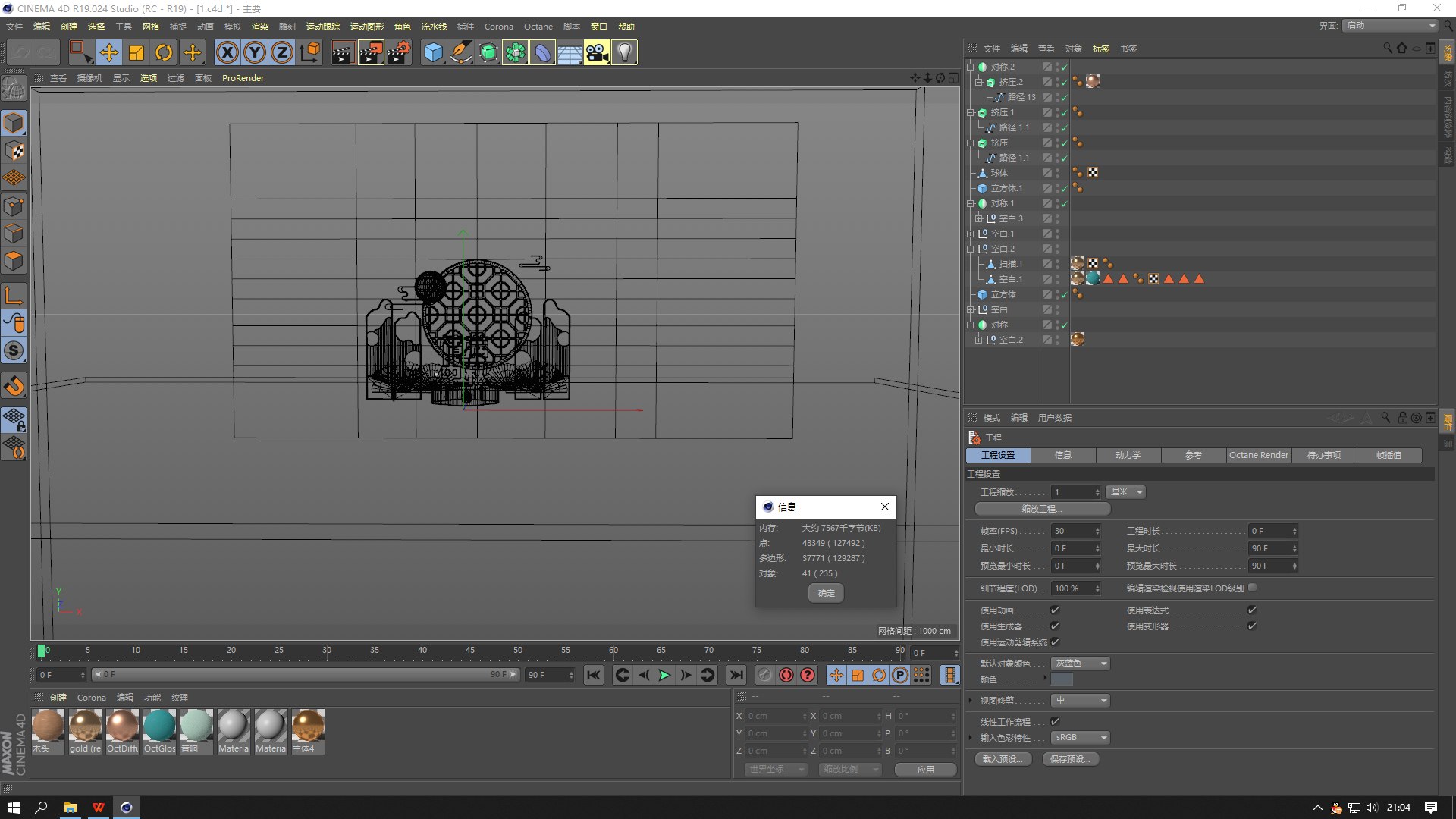Select the Move tool in top toolbar

(x=108, y=52)
